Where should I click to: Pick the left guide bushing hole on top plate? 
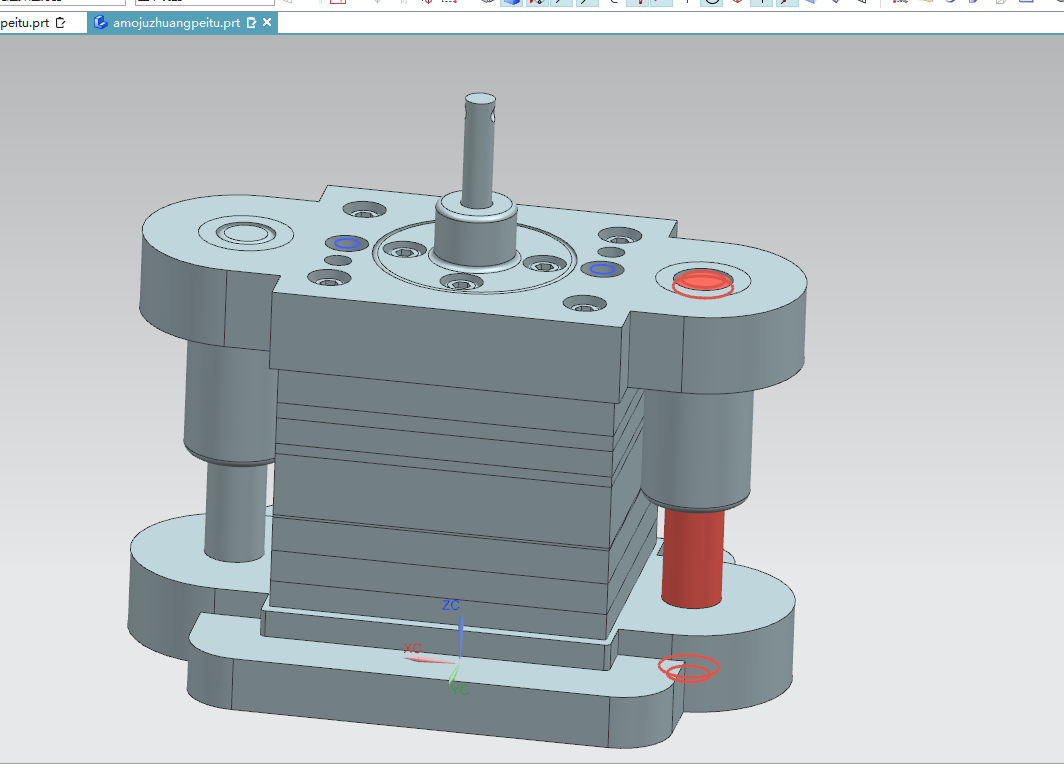click(245, 234)
